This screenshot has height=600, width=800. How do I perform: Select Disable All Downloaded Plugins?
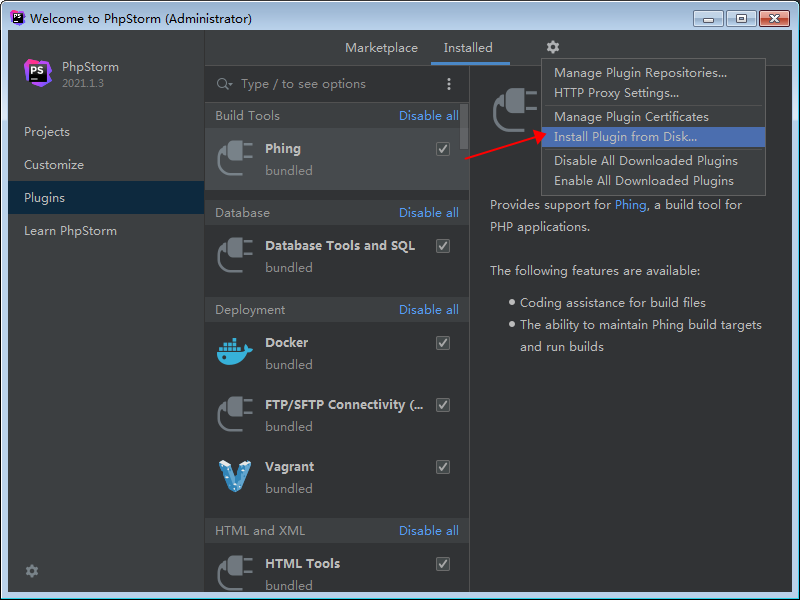coord(653,161)
